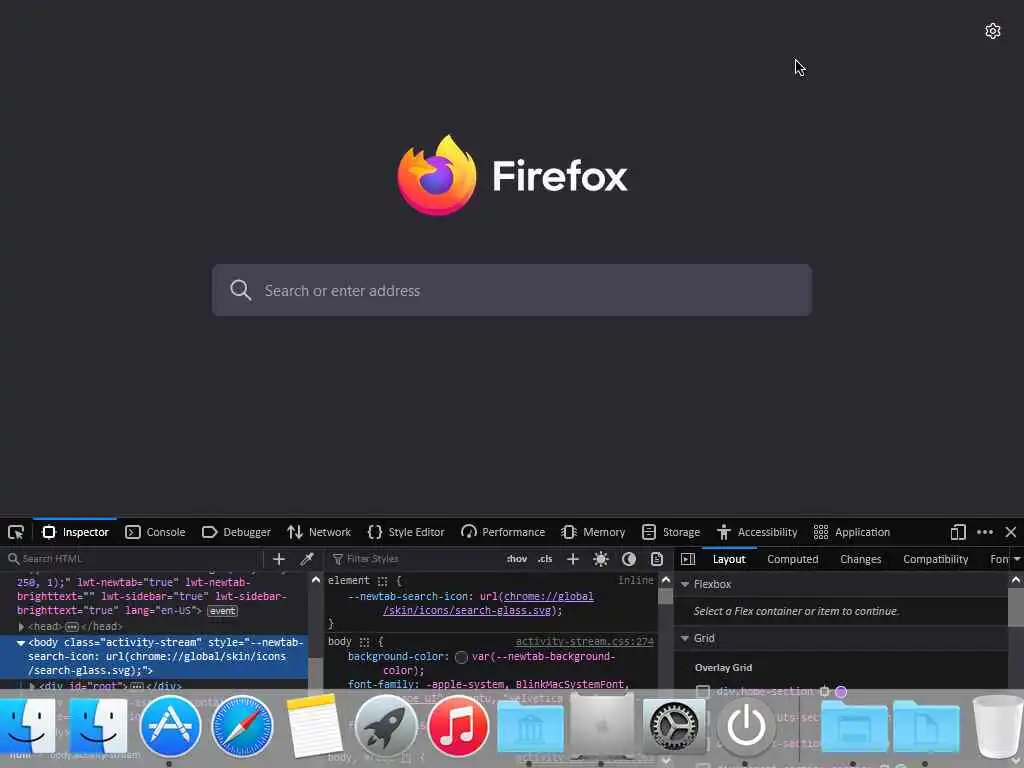Switch to the Console tab
This screenshot has width=1024, height=768.
pos(155,532)
